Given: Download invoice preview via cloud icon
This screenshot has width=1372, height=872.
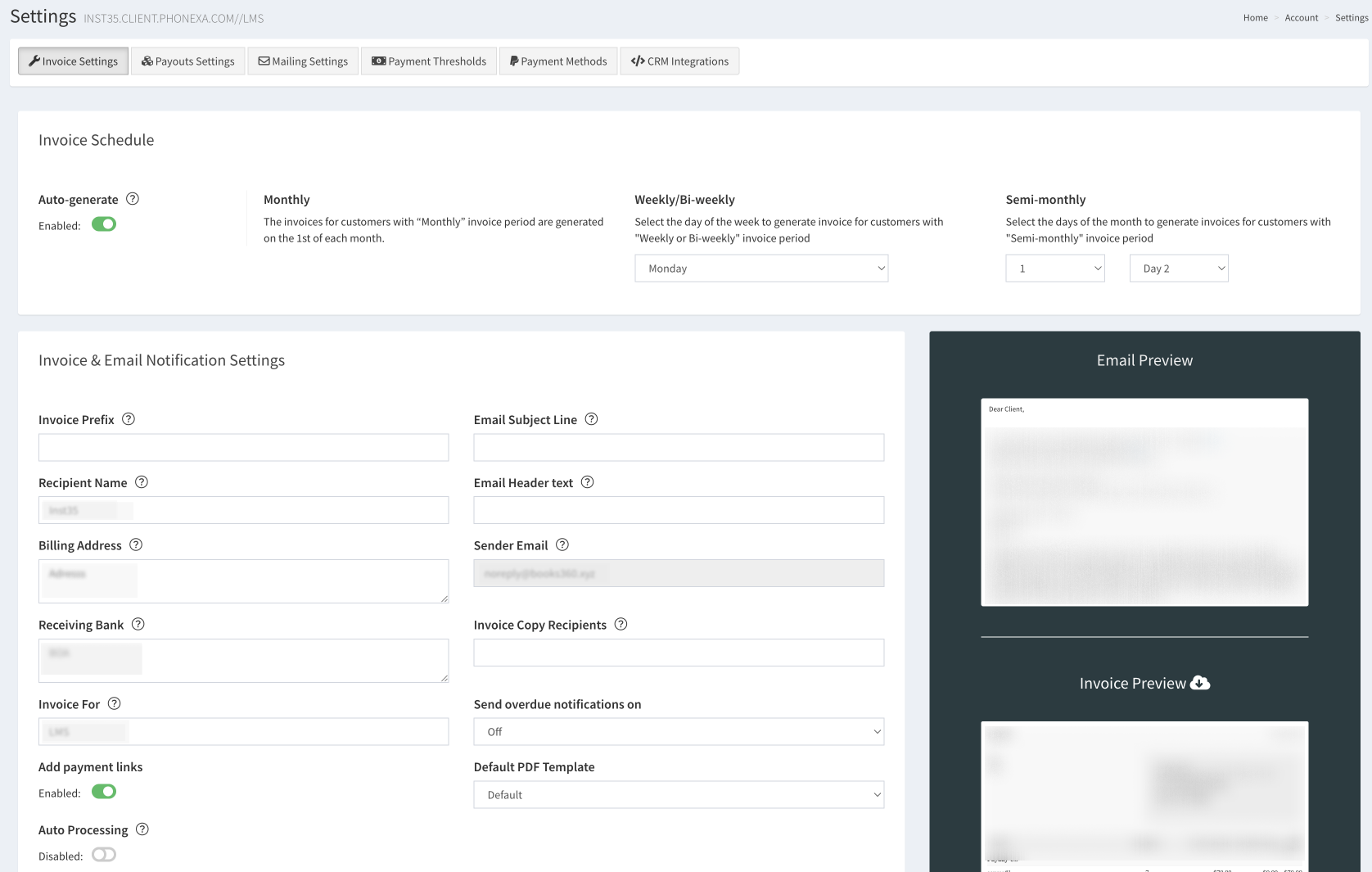Looking at the screenshot, I should point(1200,683).
